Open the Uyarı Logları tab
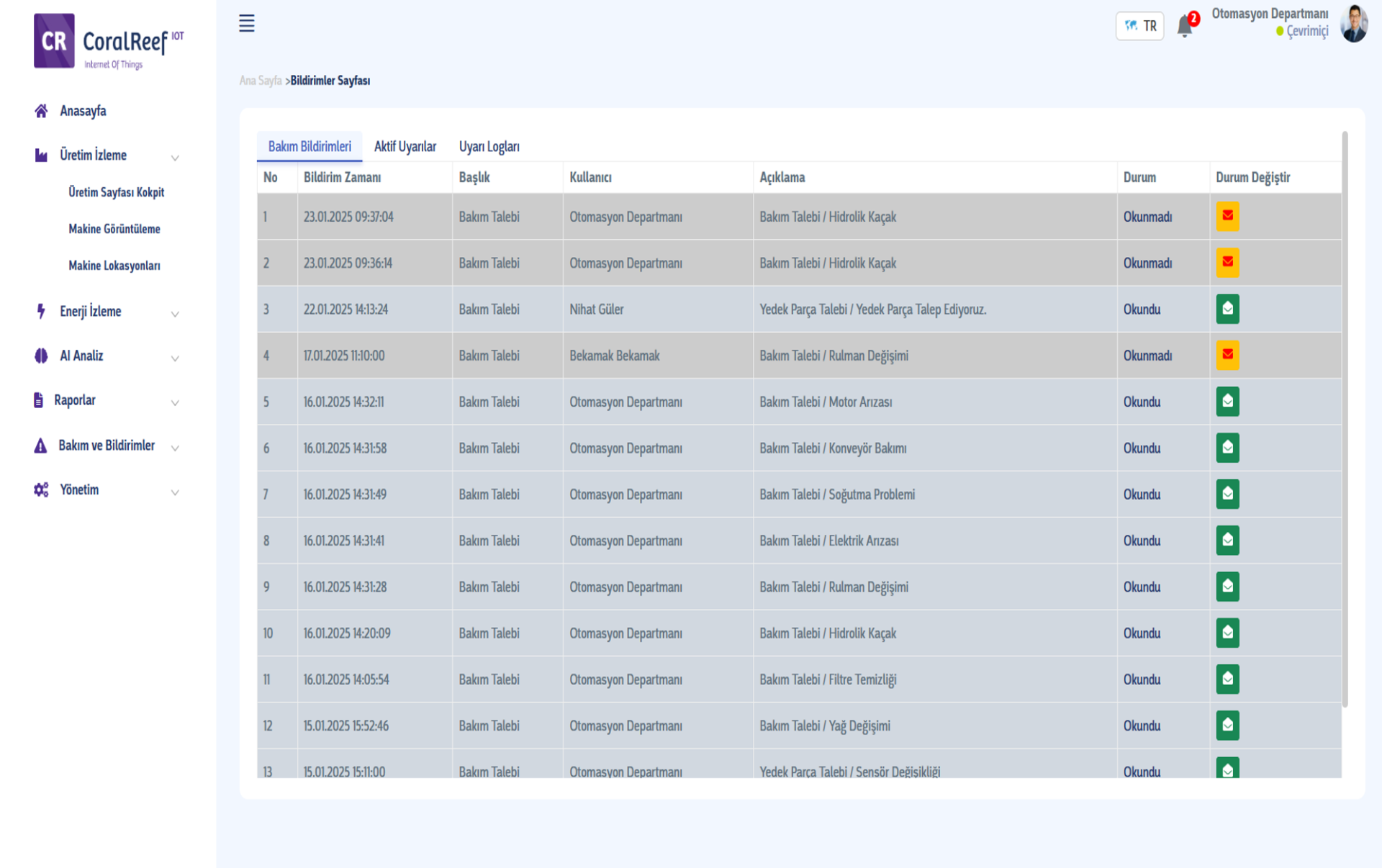The image size is (1382, 868). pyautogui.click(x=489, y=147)
